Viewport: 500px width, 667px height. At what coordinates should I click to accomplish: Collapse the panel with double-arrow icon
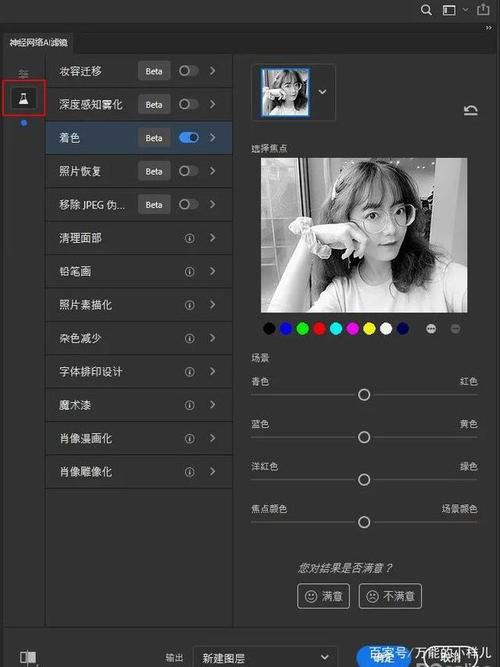click(x=489, y=28)
